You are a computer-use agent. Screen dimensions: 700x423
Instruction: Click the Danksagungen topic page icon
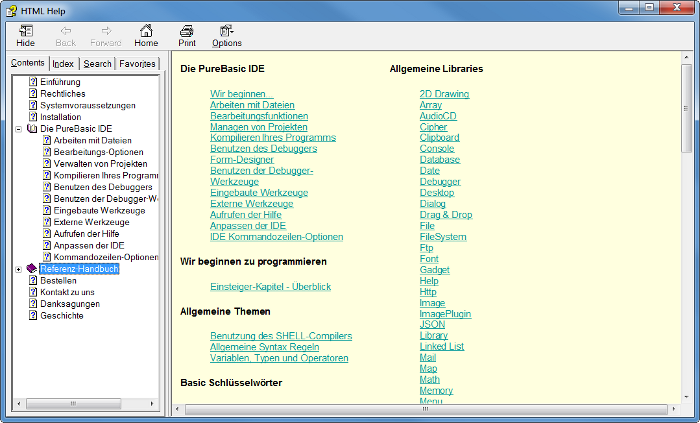click(33, 303)
